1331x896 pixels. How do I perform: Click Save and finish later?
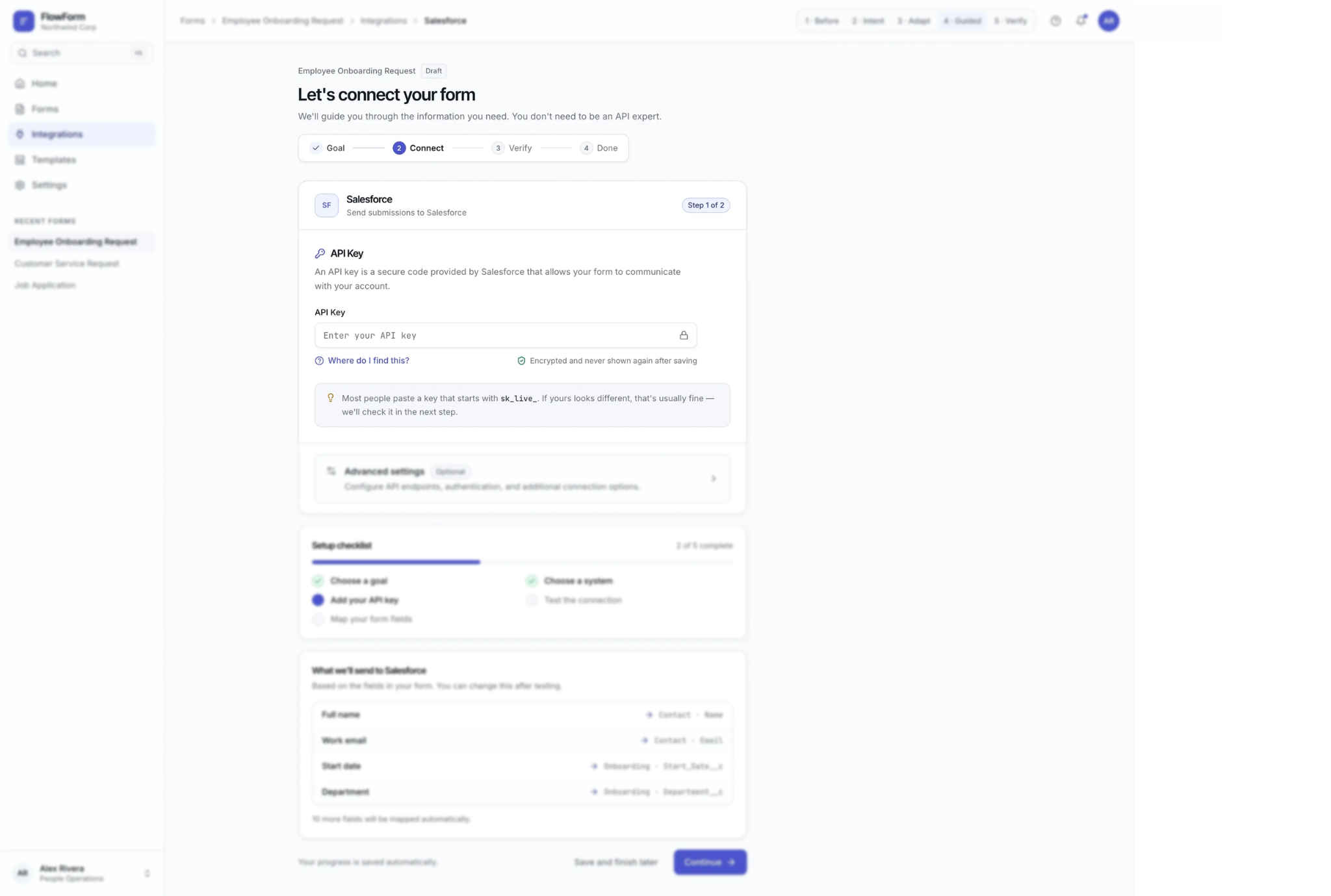click(x=615, y=862)
